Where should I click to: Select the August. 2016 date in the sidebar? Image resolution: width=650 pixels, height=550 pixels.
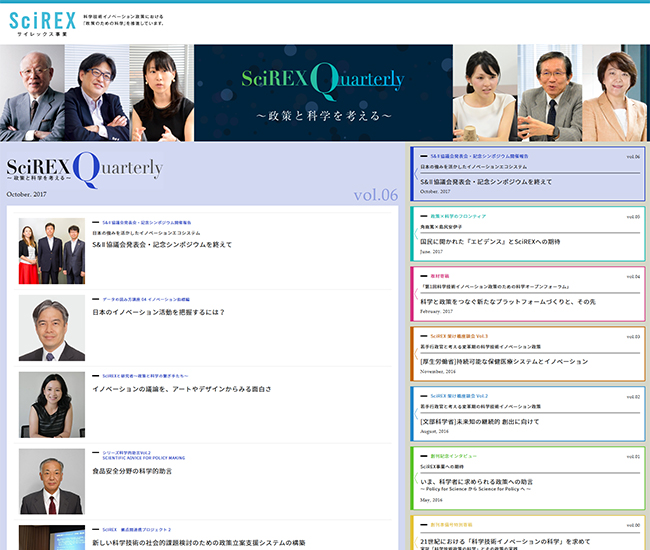tap(434, 431)
